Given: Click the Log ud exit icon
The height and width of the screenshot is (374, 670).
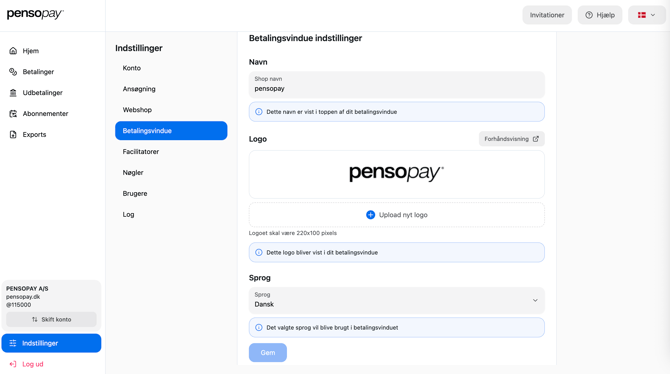Looking at the screenshot, I should 13,364.
